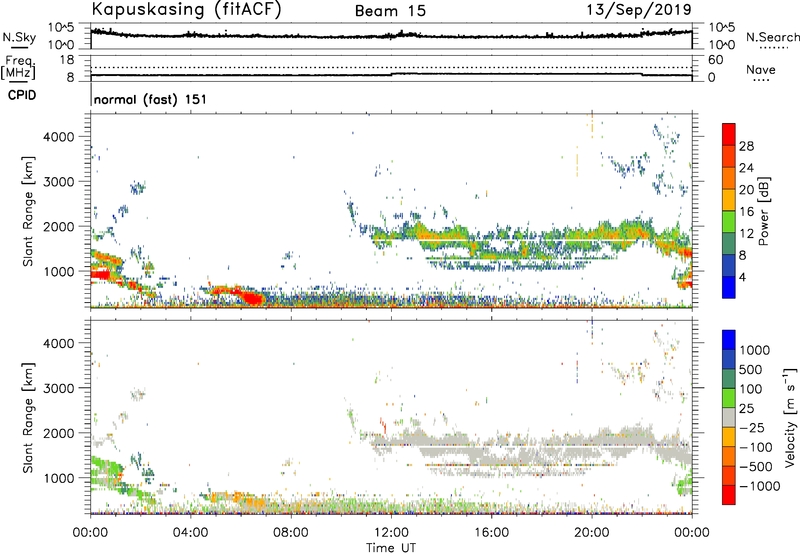
Task: Click the "4" power colorbar tick label
Action: click(x=743, y=277)
